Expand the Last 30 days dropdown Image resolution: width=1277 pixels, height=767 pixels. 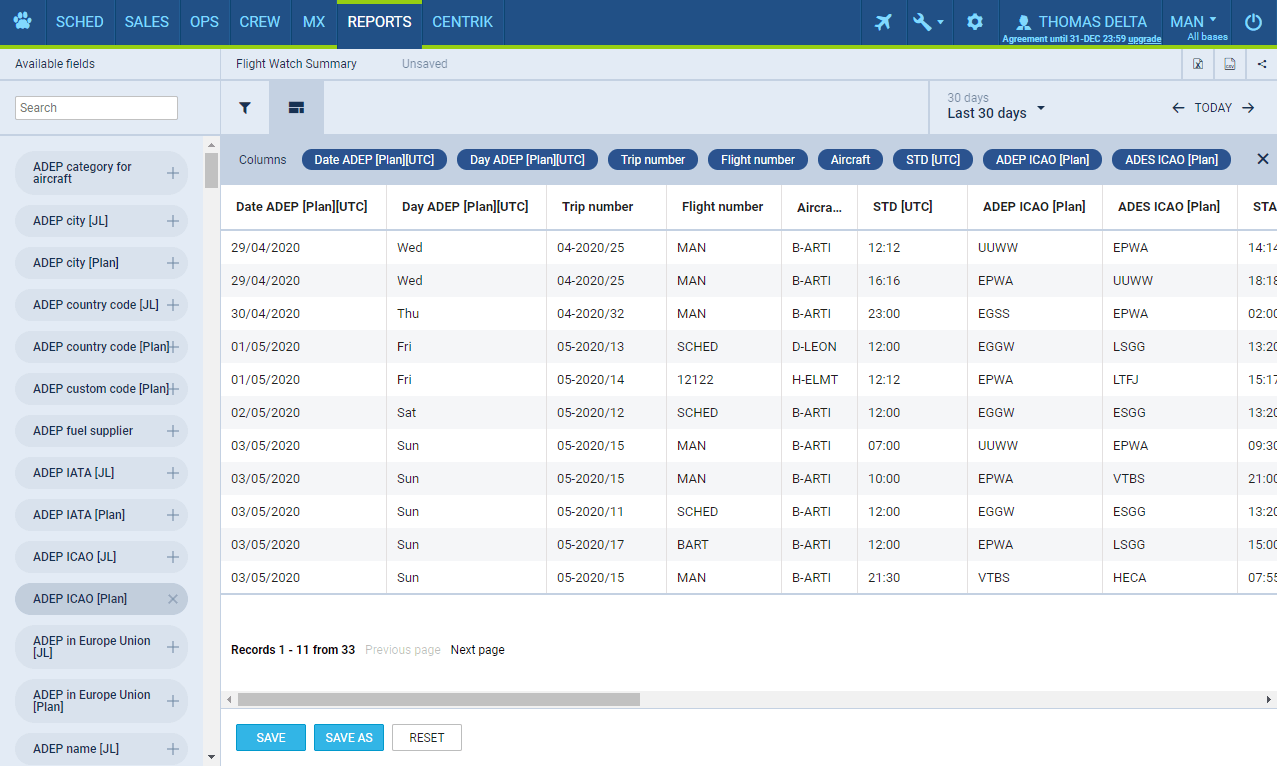[996, 108]
